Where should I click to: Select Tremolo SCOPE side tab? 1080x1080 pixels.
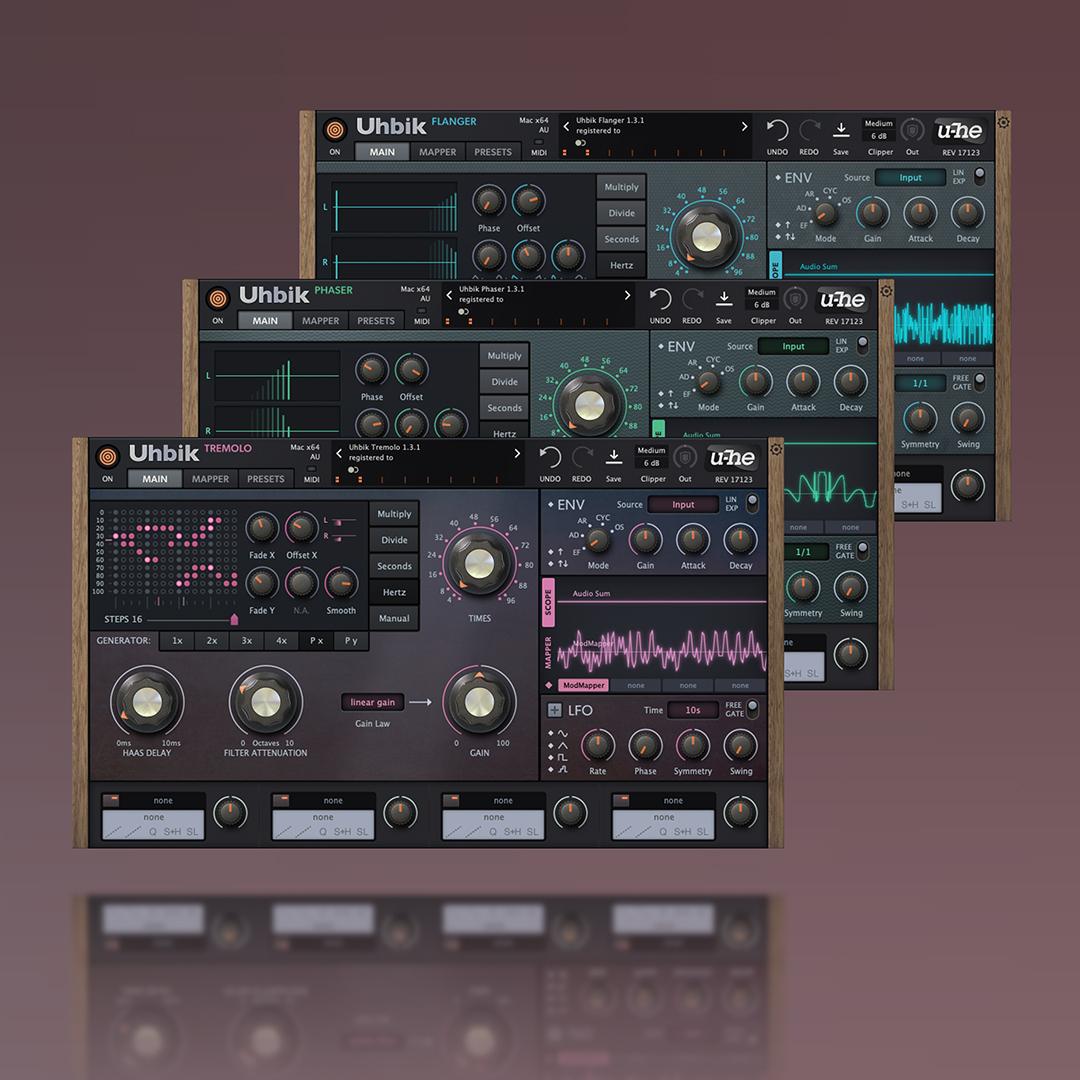click(x=548, y=602)
